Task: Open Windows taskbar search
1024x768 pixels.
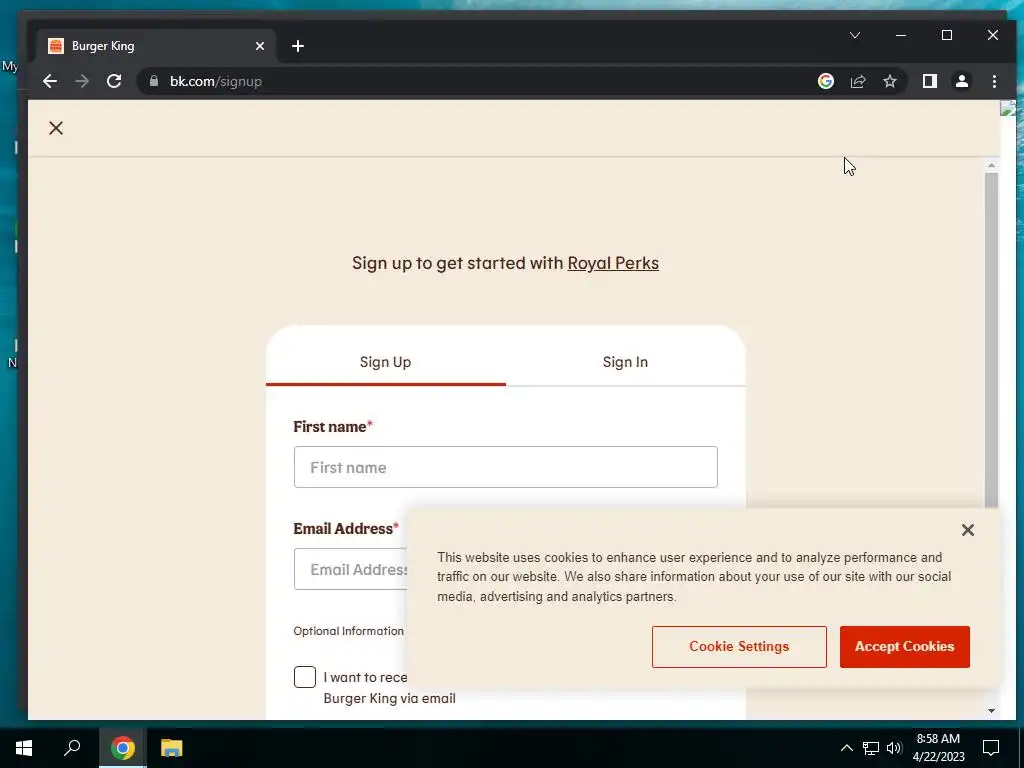Action: tap(72, 748)
